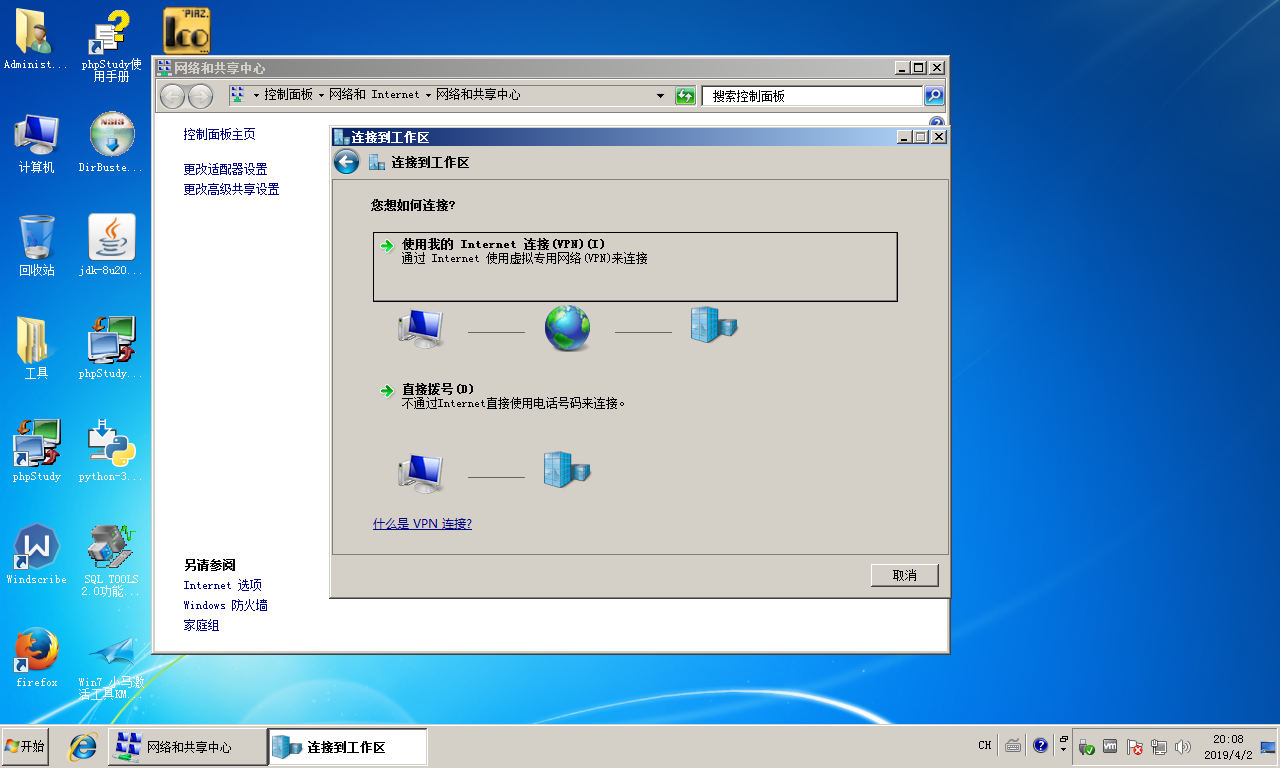Click the refresh icon beside address bar

tap(685, 96)
